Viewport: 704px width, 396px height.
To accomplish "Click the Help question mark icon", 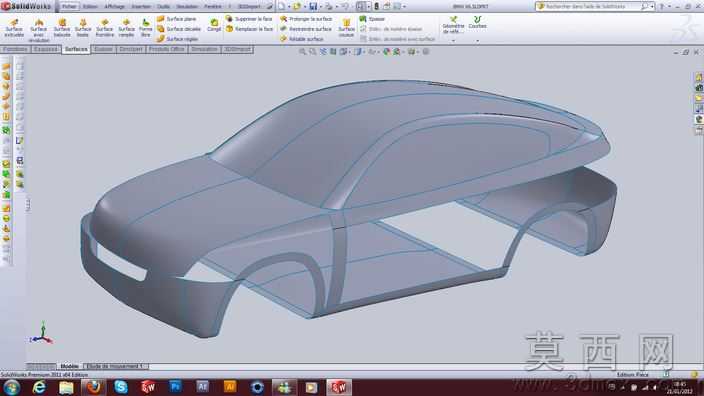I will tap(661, 6).
